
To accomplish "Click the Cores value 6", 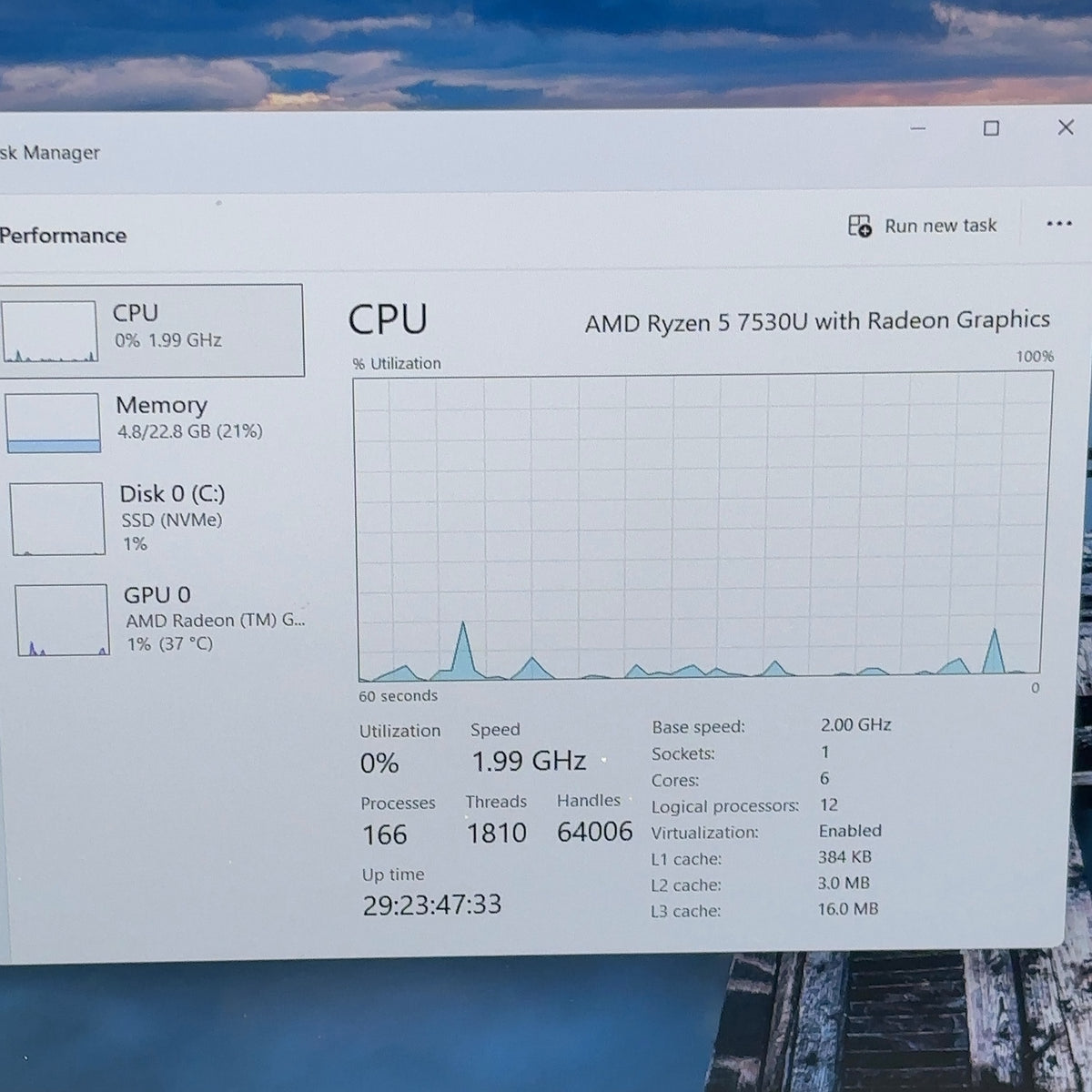I will pos(824,778).
